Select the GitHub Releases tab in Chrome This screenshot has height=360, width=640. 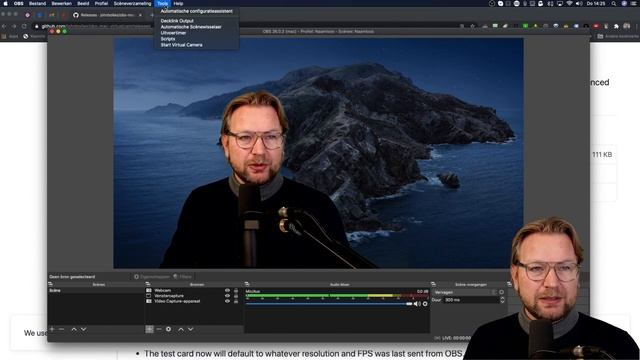(108, 15)
